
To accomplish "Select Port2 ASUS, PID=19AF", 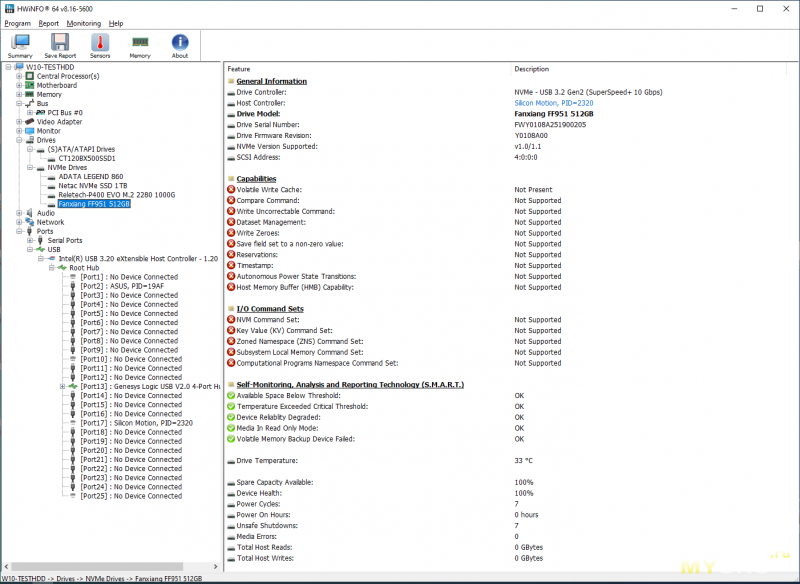I will click(122, 286).
